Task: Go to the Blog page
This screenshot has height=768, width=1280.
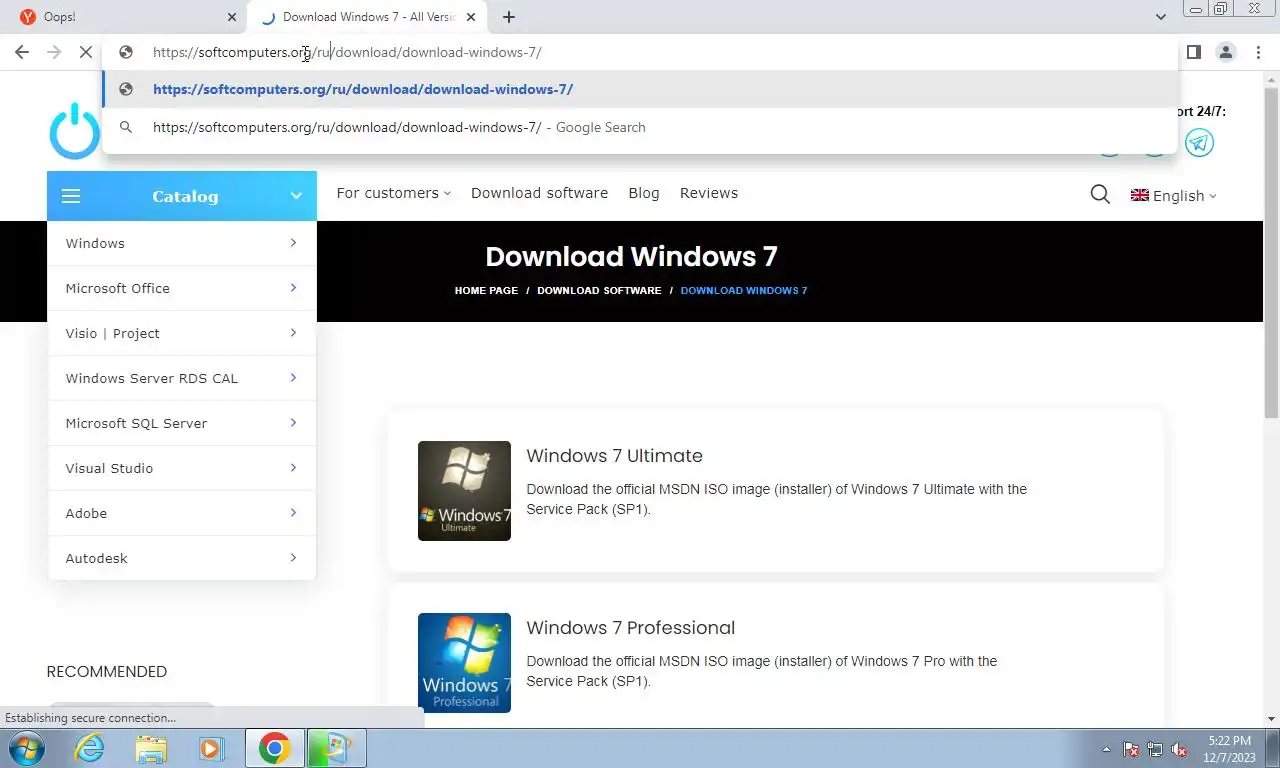Action: (x=644, y=193)
